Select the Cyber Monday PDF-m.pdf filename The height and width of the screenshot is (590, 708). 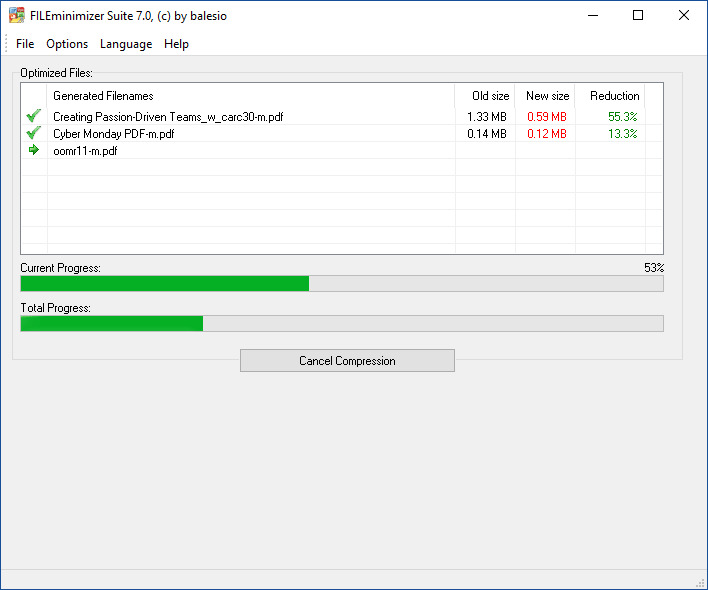click(113, 134)
